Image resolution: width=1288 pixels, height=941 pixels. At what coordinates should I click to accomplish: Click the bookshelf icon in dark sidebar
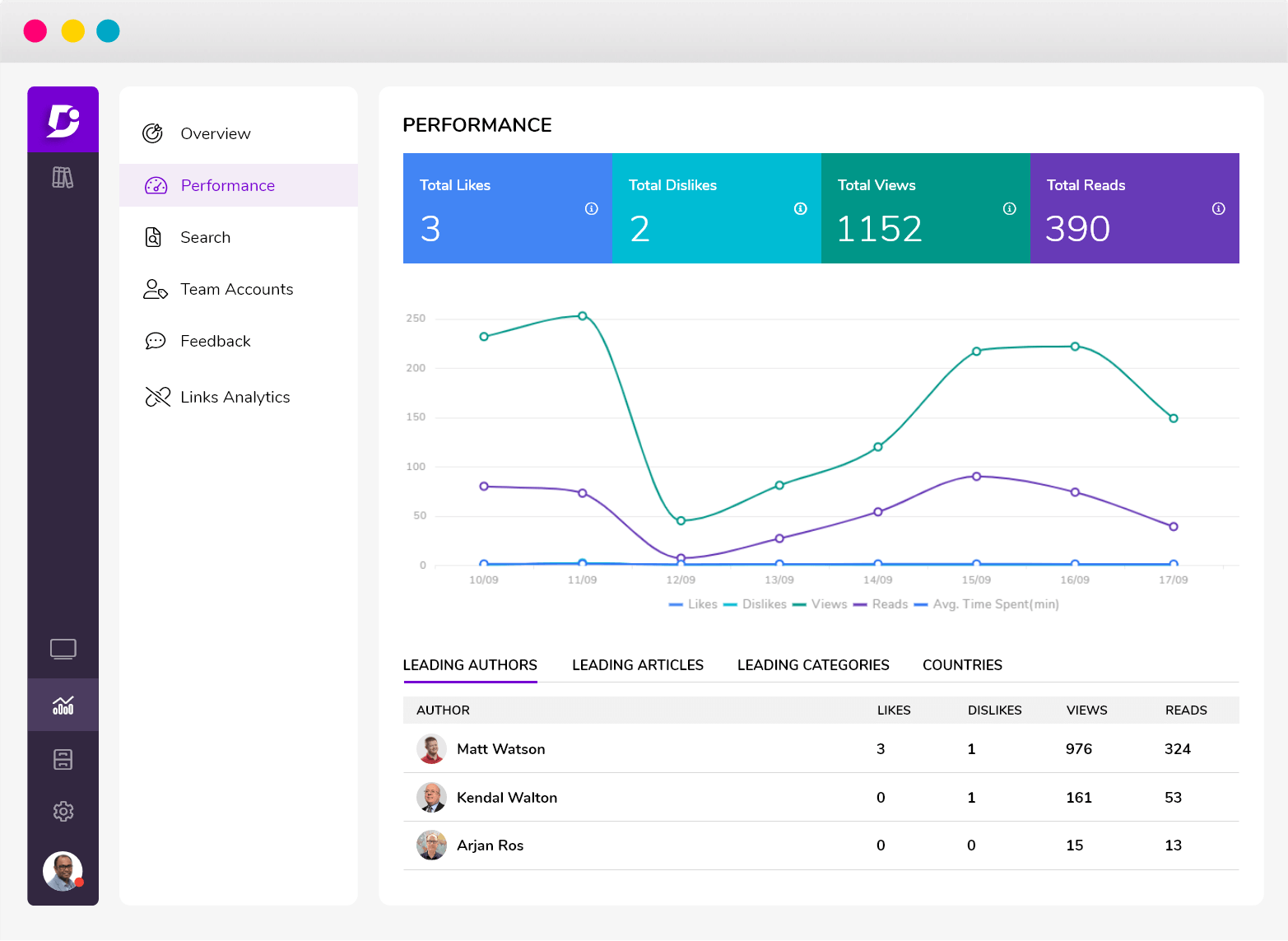tap(63, 176)
